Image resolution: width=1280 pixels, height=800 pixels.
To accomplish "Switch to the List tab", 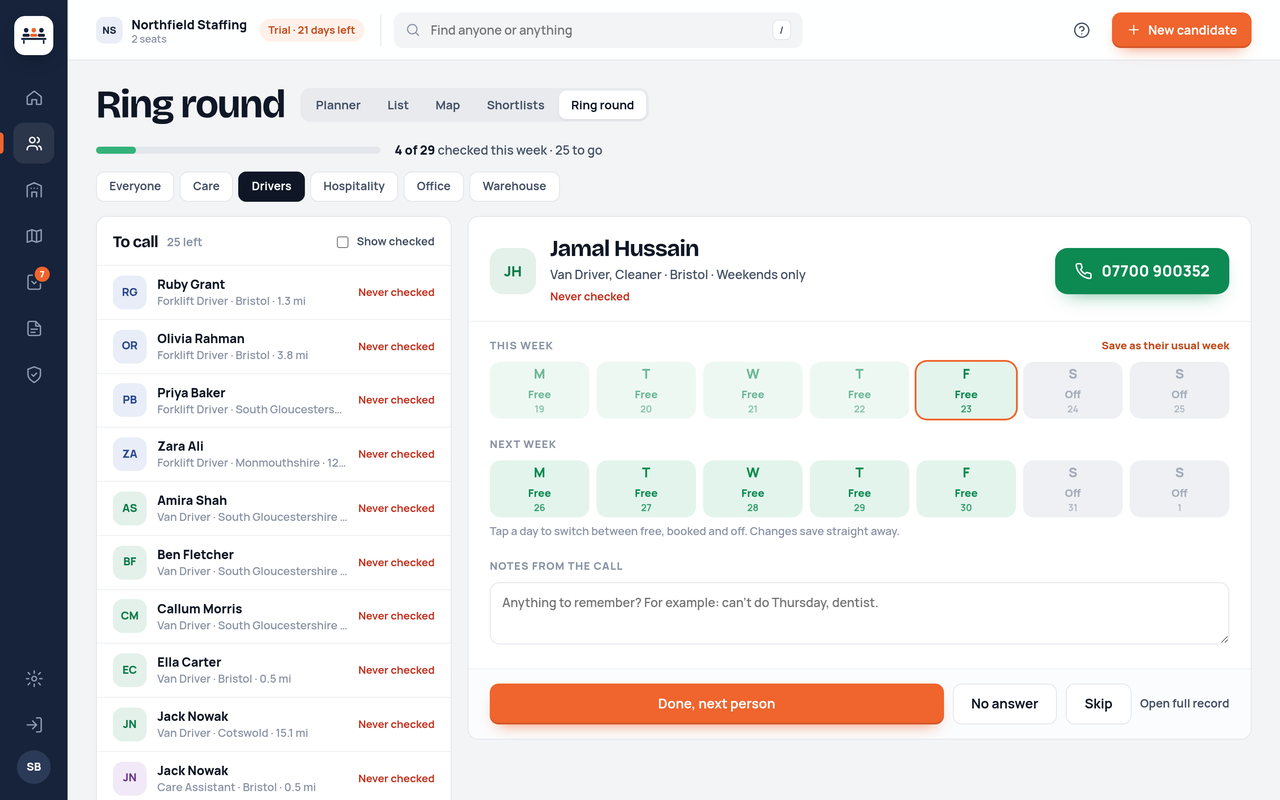I will coord(398,105).
